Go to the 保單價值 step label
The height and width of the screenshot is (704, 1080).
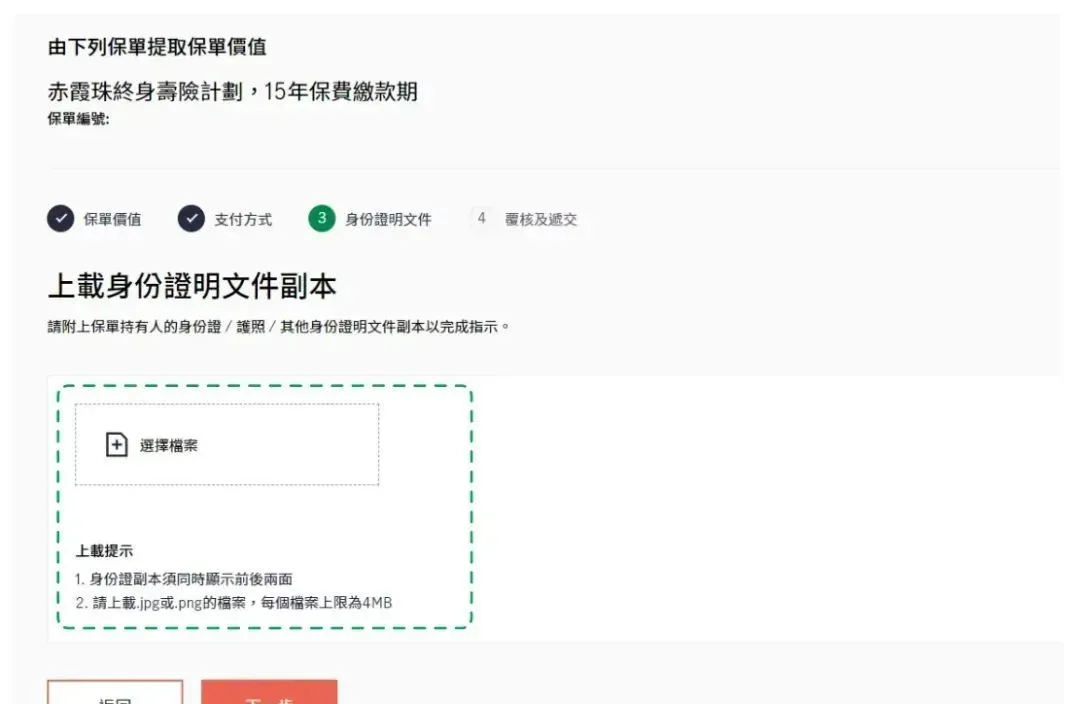point(112,219)
